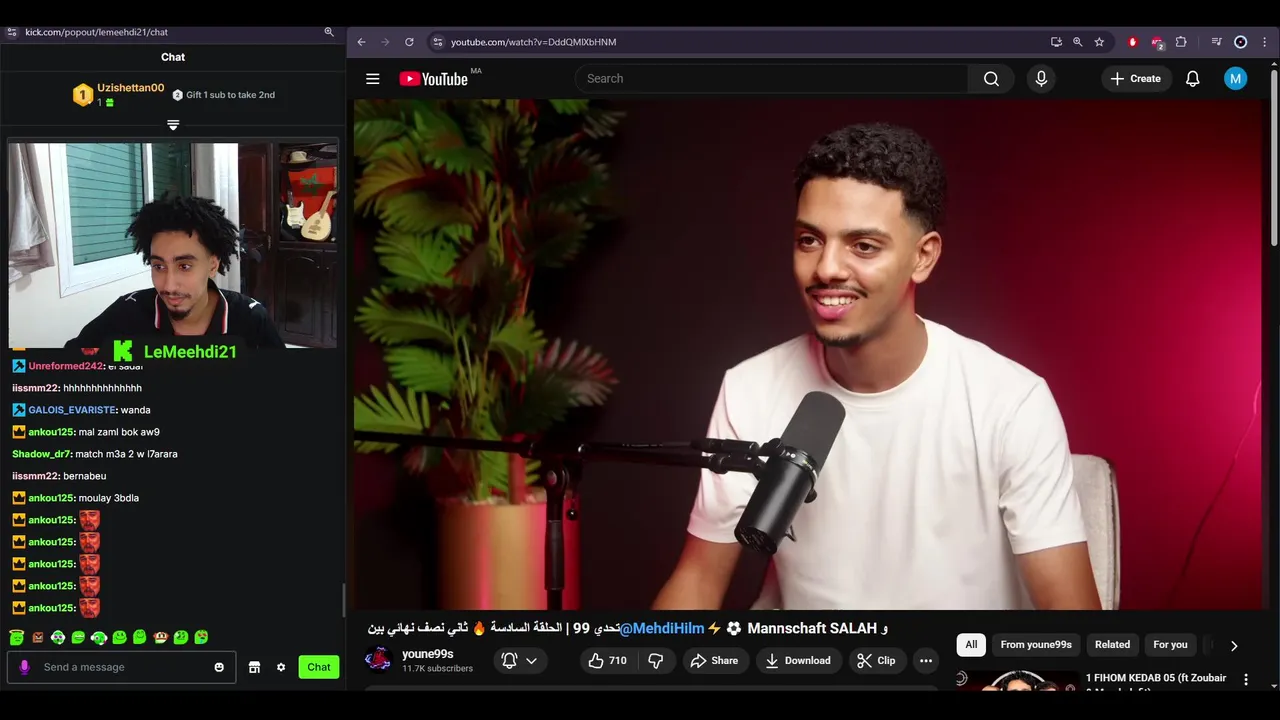The width and height of the screenshot is (1280, 720).
Task: Click the main video player
Action: click(x=810, y=354)
